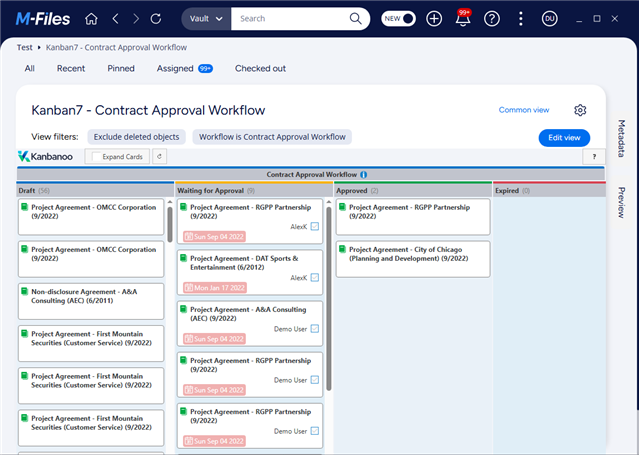The image size is (639, 455).
Task: Click Draft column scroll up arrow
Action: pyautogui.click(x=170, y=202)
